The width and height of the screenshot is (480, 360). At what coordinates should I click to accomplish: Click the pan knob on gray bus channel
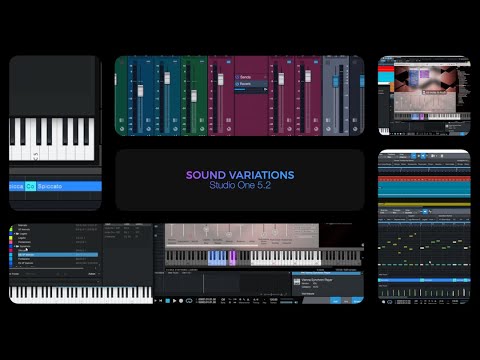[328, 129]
